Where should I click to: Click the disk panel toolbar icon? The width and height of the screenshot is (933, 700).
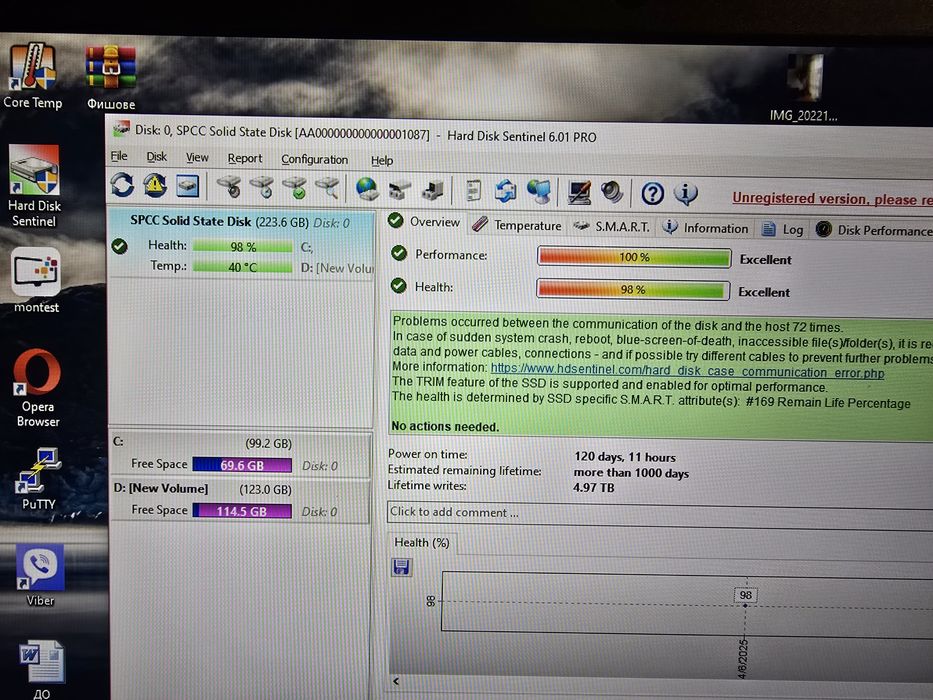(x=187, y=186)
